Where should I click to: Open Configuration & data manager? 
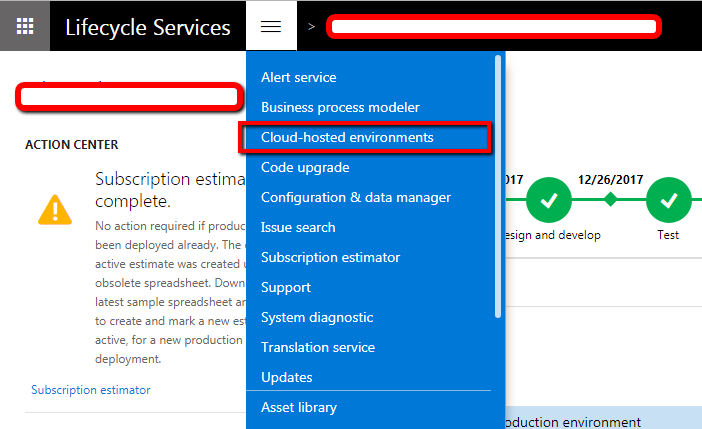(x=355, y=197)
